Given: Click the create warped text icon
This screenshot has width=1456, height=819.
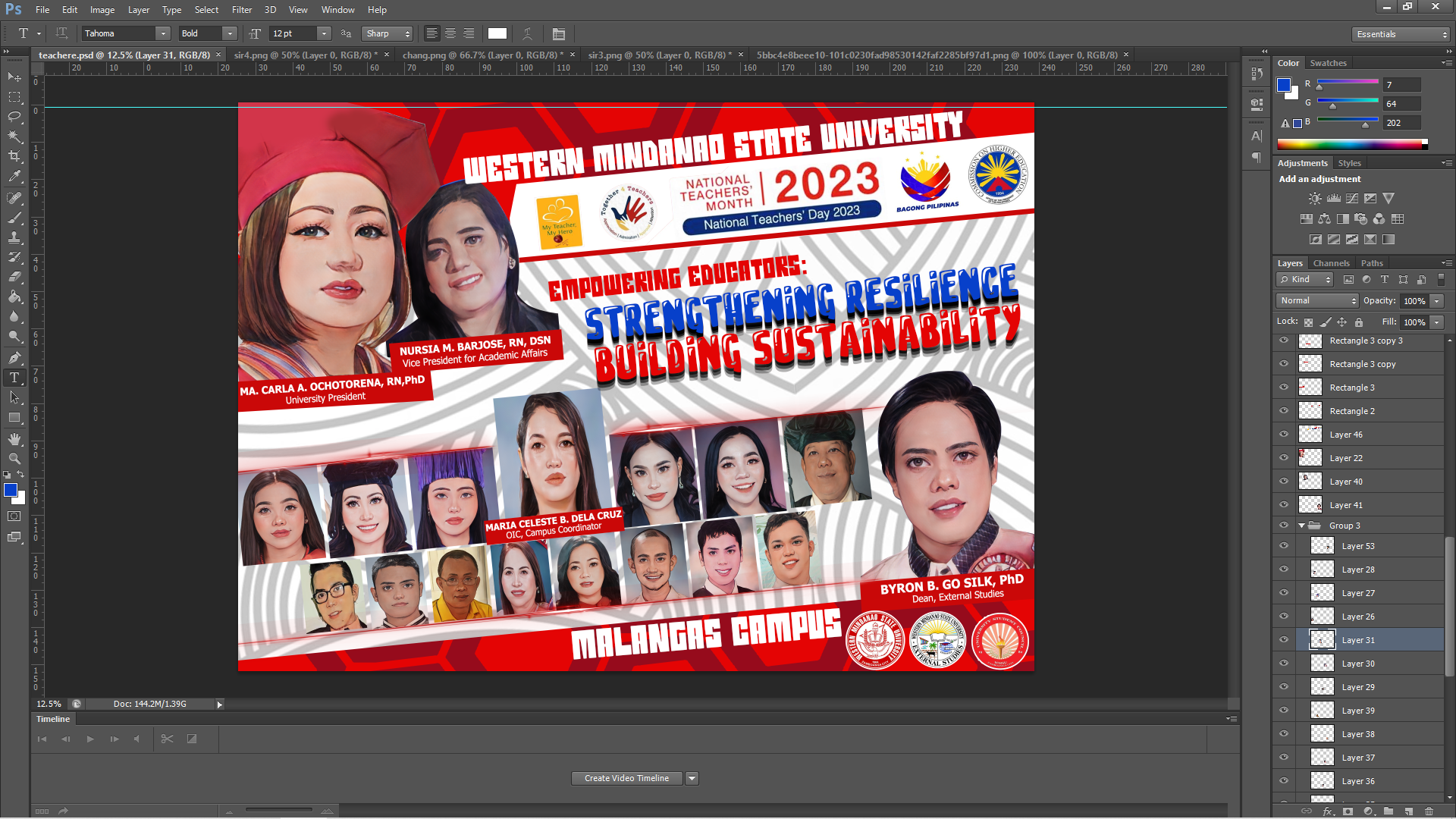Looking at the screenshot, I should coord(528,34).
